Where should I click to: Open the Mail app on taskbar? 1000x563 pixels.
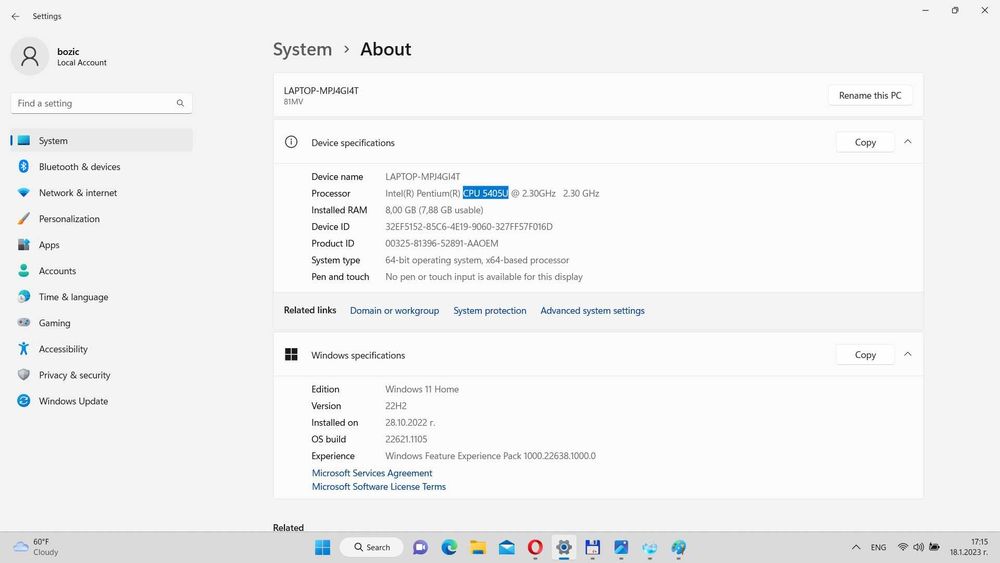pos(506,547)
